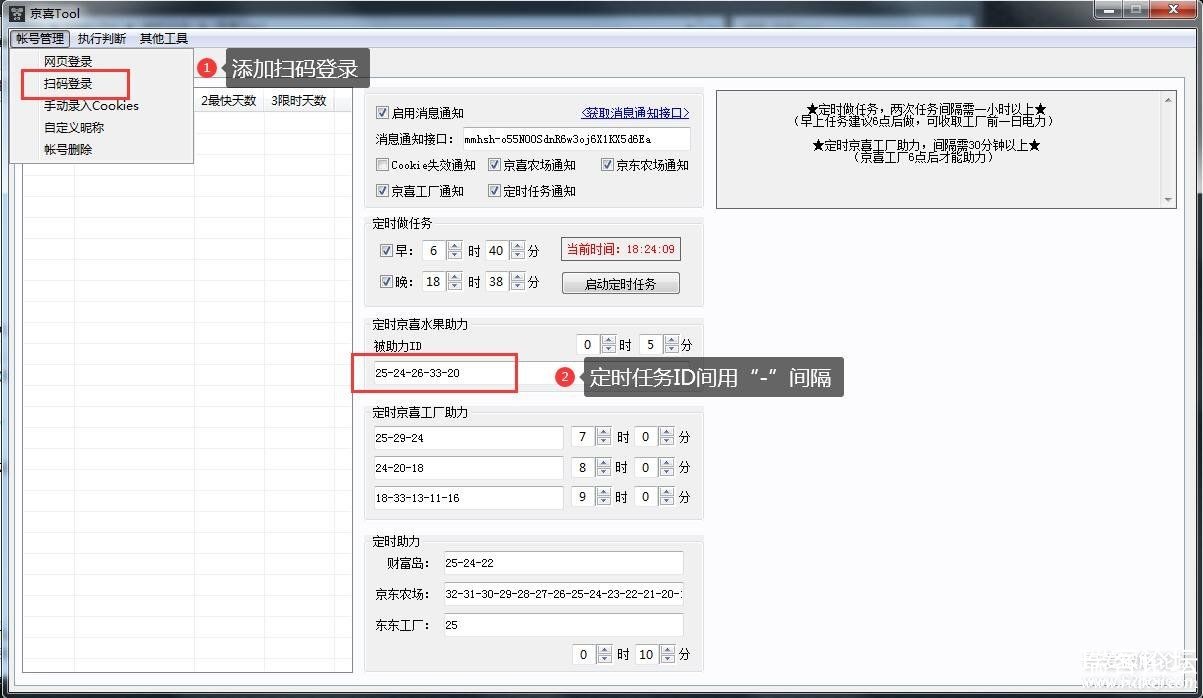
Task: Click the info panel scrollbar up arrow
Action: (1168, 99)
